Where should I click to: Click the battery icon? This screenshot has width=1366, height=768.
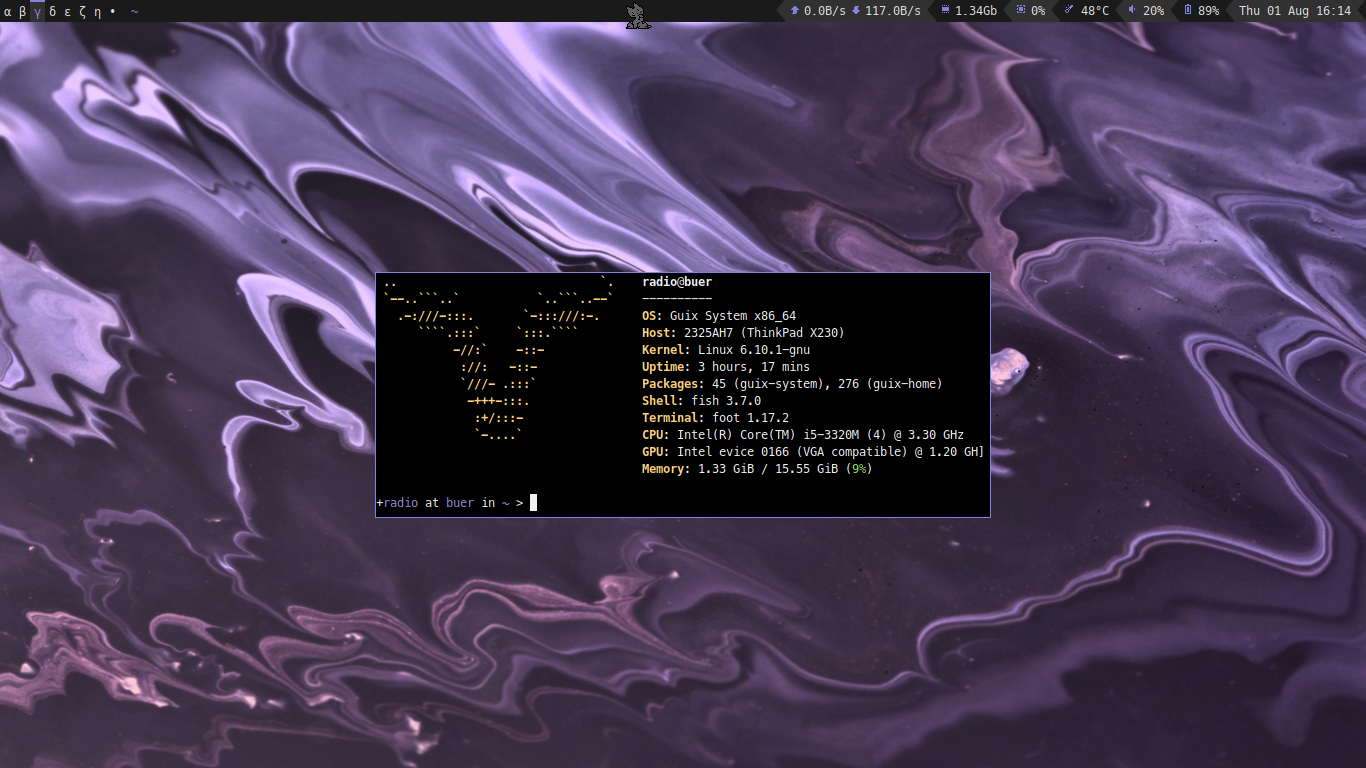click(1187, 10)
